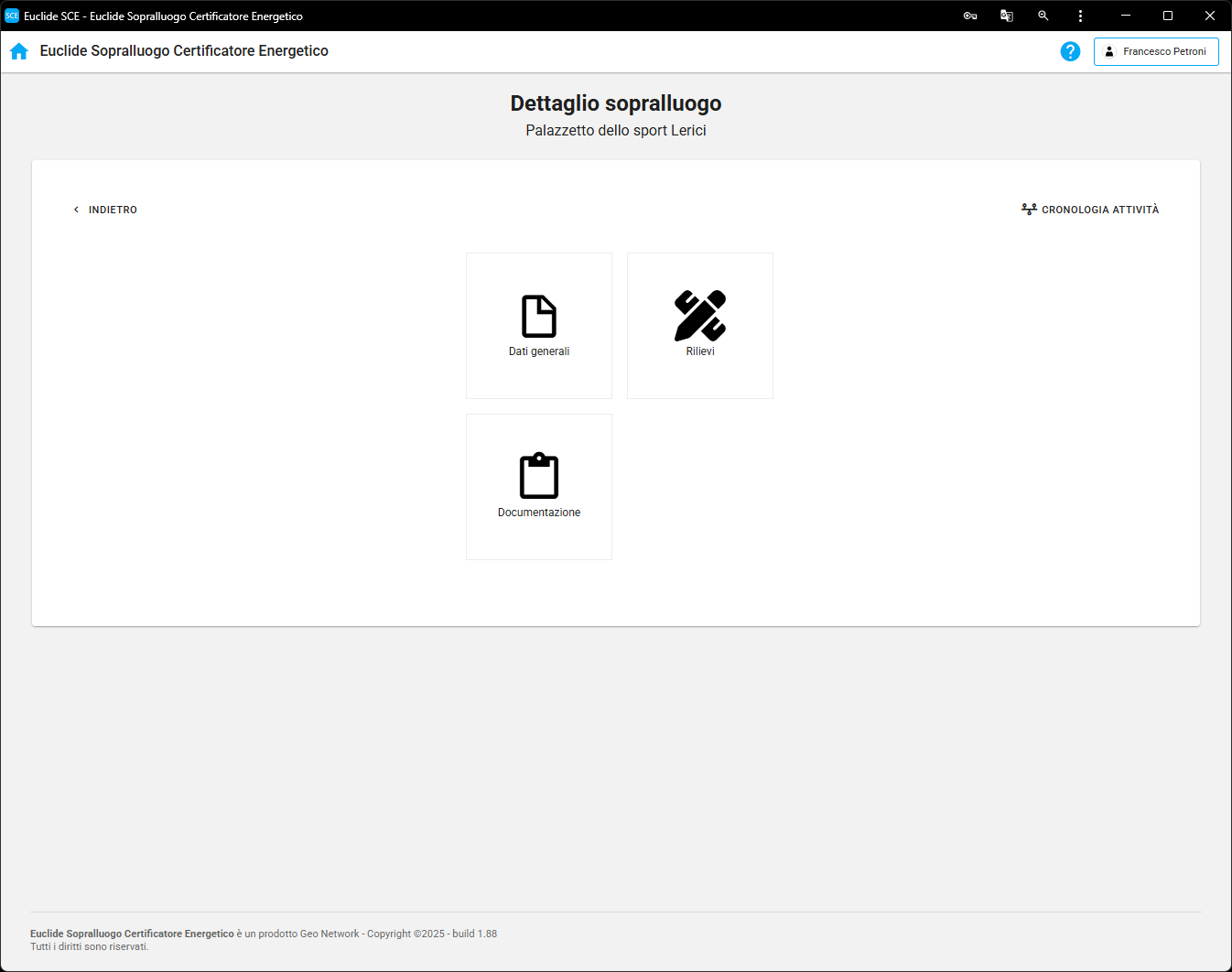
Task: Open the Francesco Petroni user menu
Action: pos(1156,51)
